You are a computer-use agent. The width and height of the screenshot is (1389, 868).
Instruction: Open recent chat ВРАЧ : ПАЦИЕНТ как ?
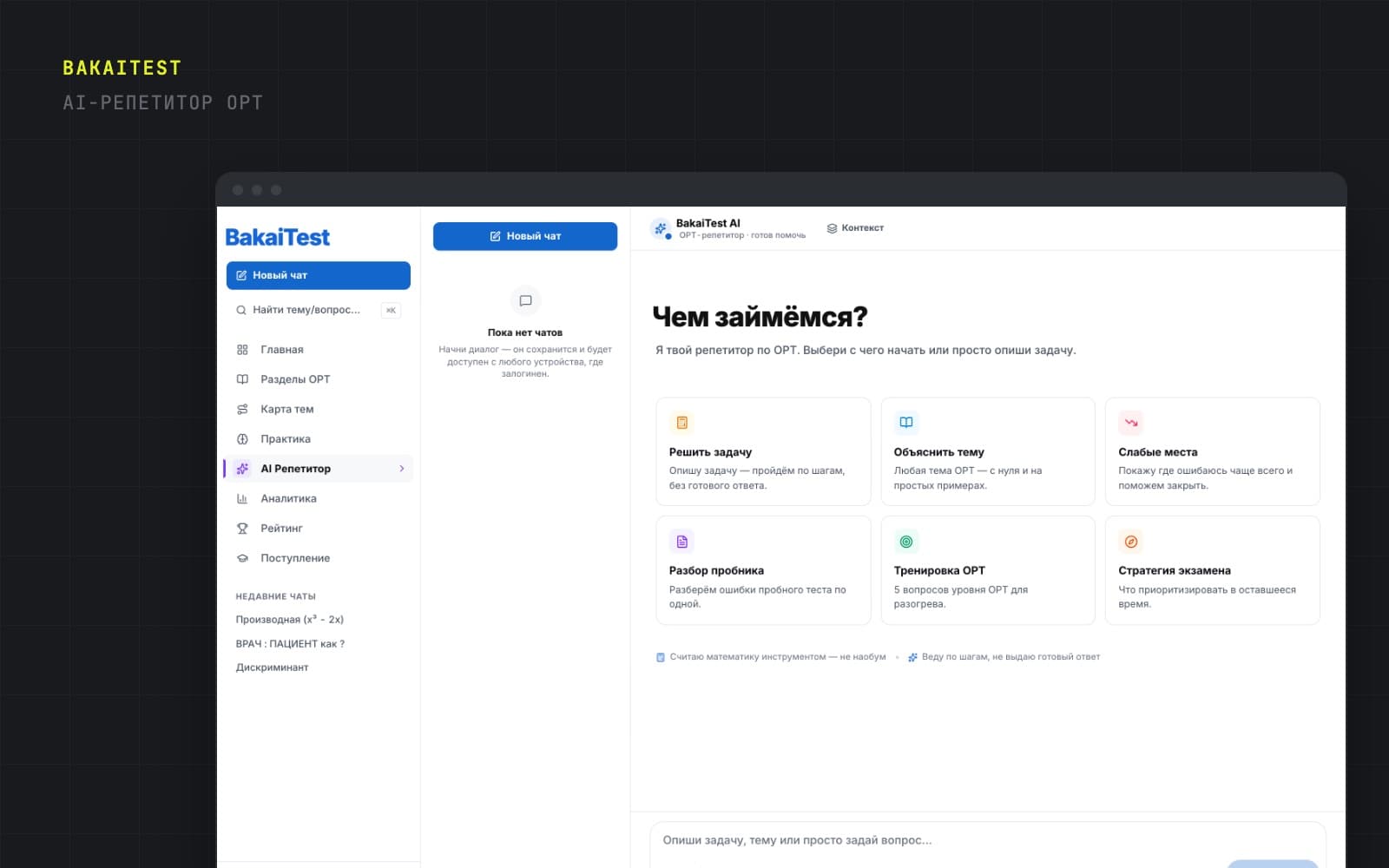[290, 643]
